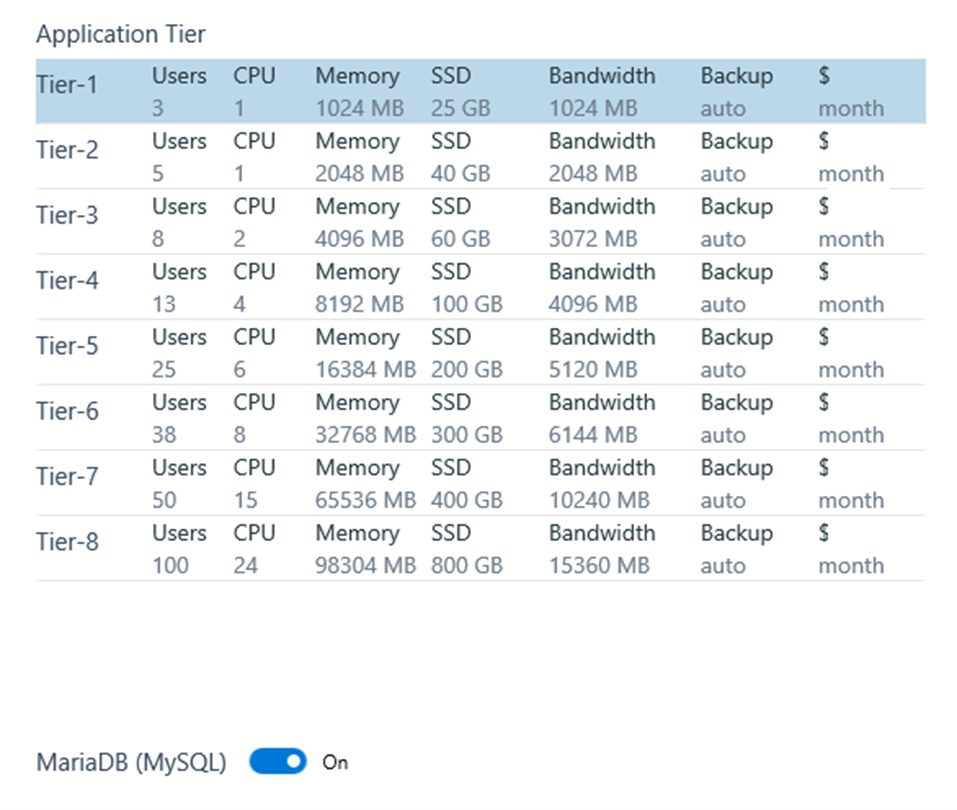The height and width of the screenshot is (810, 957).
Task: Select the Tier-2 application tier
Action: 68,151
